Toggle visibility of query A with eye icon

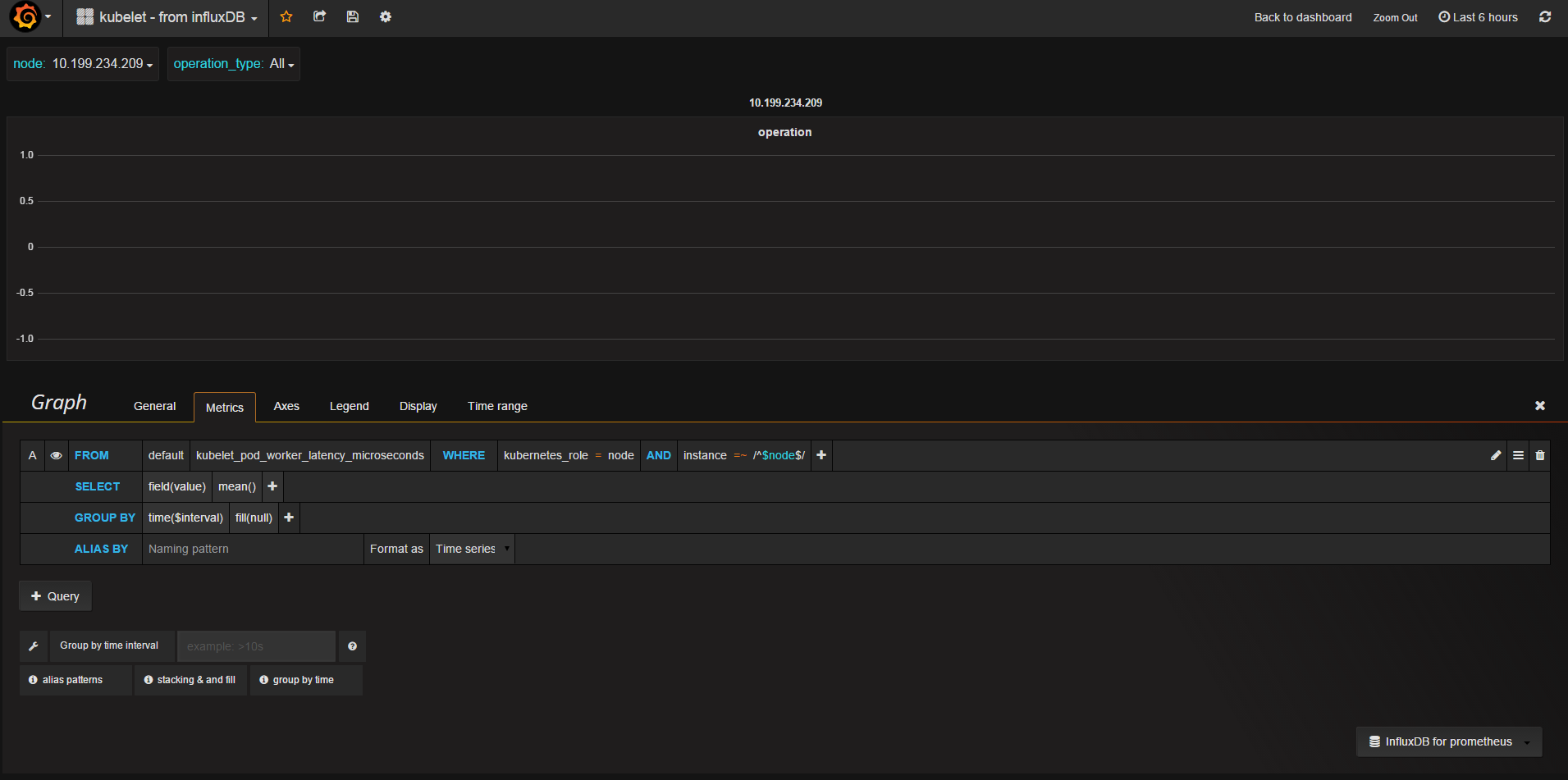[56, 455]
